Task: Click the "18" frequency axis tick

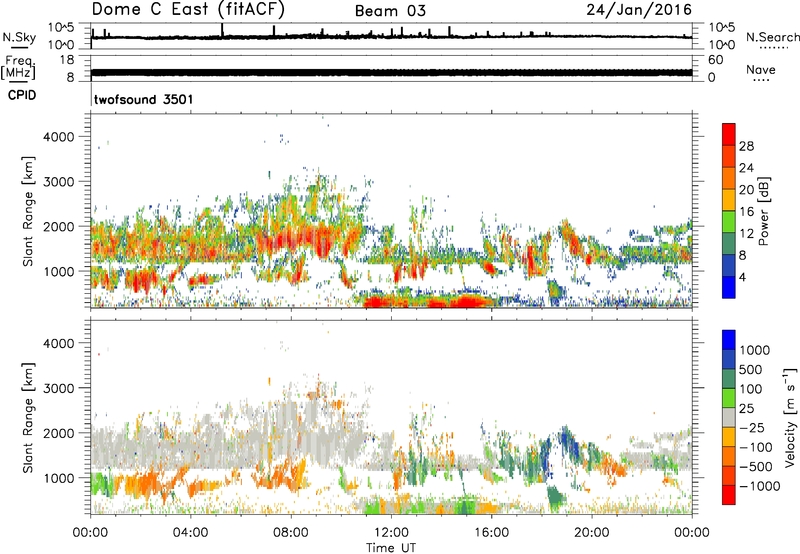Action: 67,60
